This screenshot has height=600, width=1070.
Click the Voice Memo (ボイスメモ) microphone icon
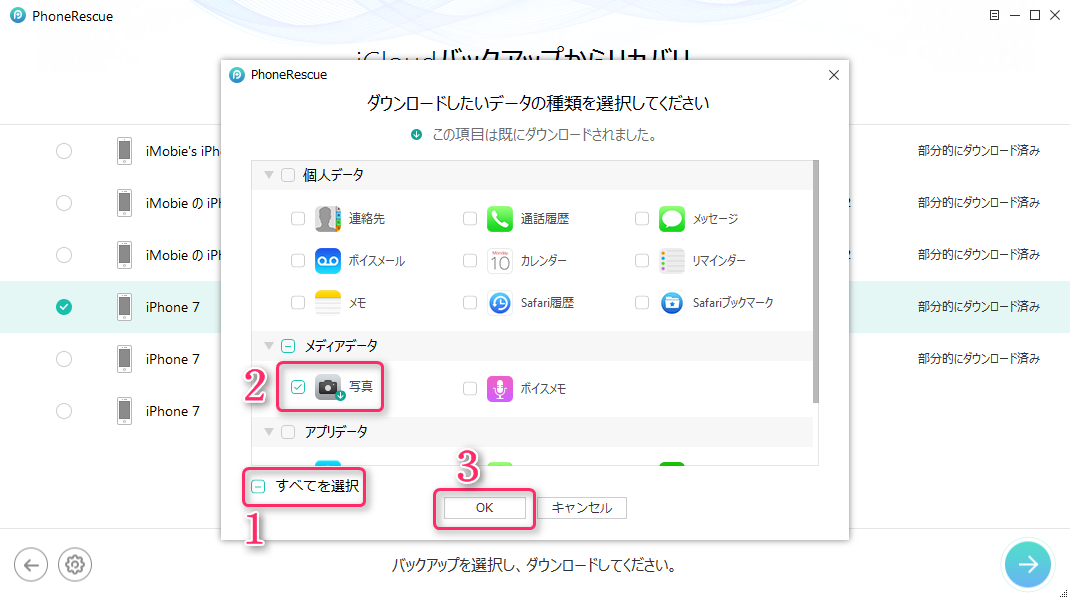point(500,388)
